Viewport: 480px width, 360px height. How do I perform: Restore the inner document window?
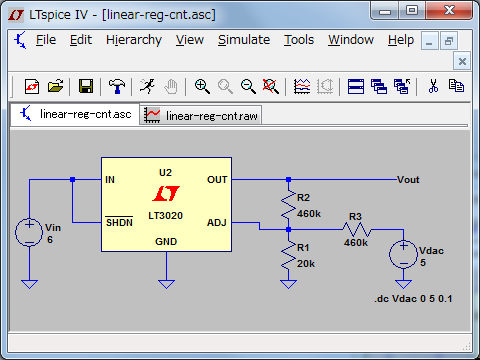pyautogui.click(x=449, y=41)
